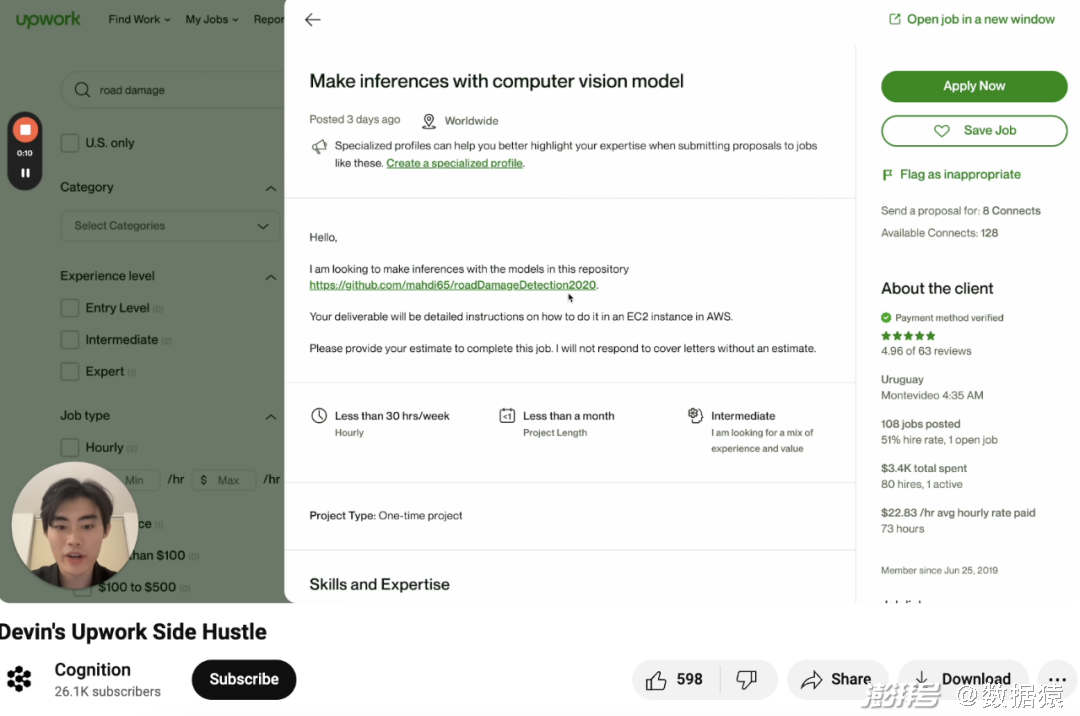Click the green Apply Now button
The width and height of the screenshot is (1080, 716).
(x=974, y=86)
